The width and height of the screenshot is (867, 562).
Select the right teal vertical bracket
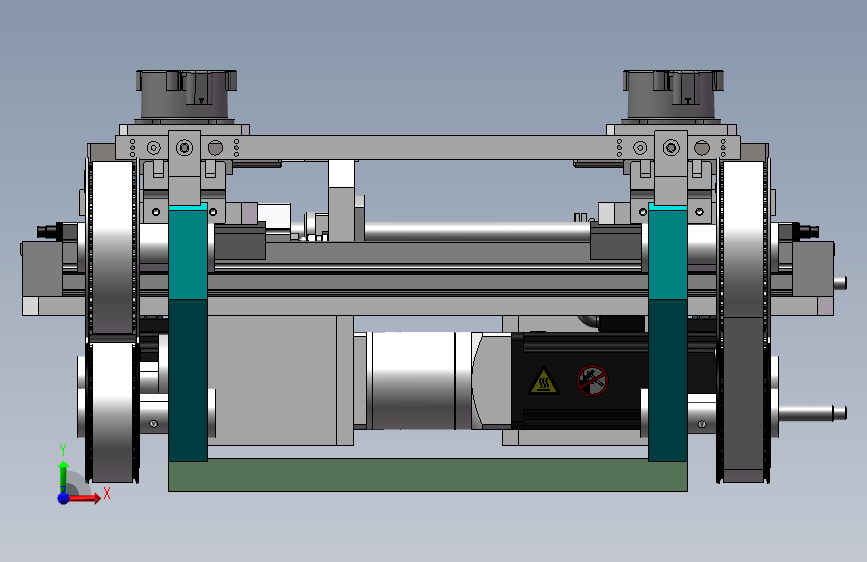tap(667, 332)
